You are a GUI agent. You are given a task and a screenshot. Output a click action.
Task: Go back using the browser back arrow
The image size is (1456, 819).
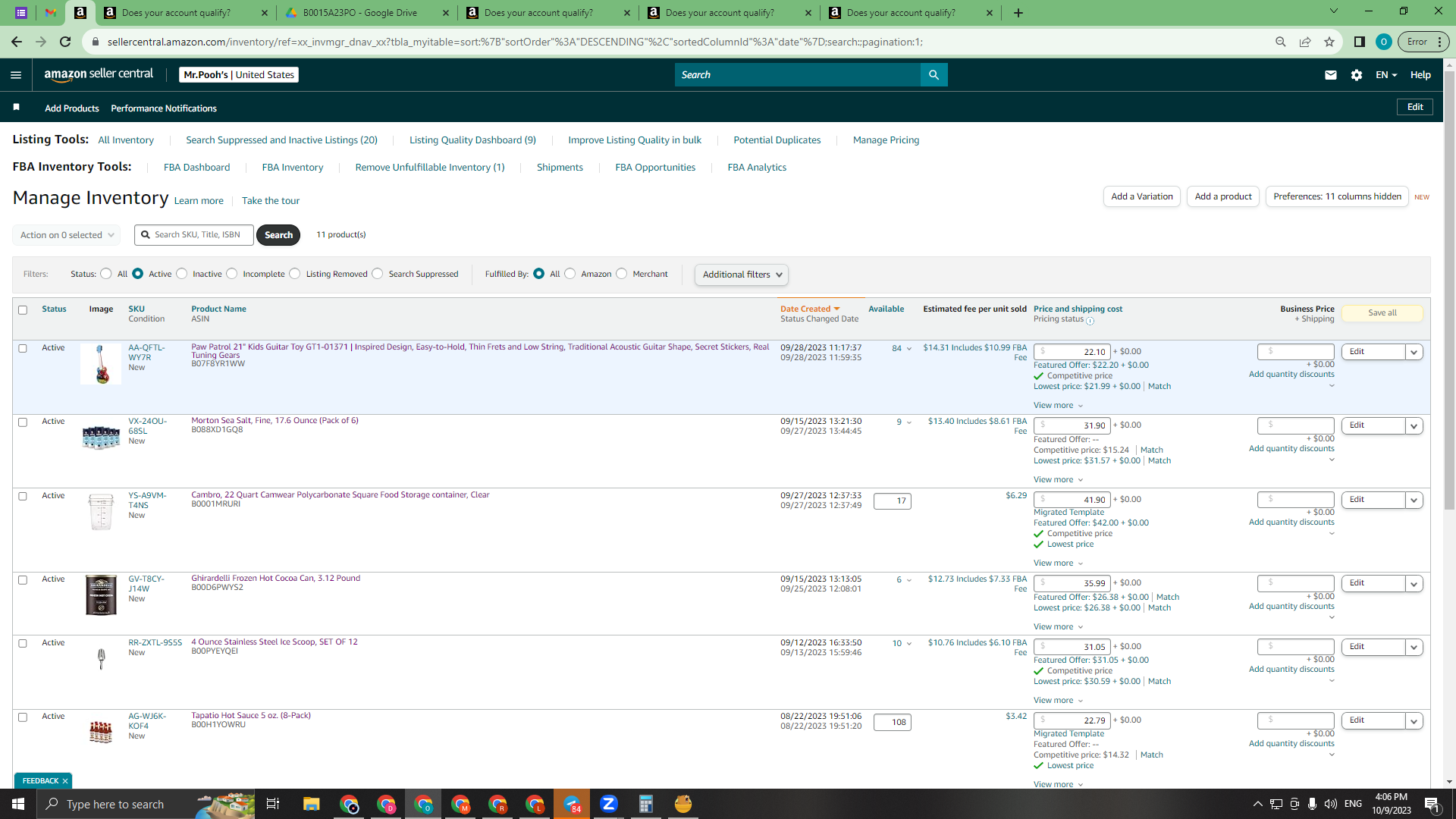pos(17,42)
